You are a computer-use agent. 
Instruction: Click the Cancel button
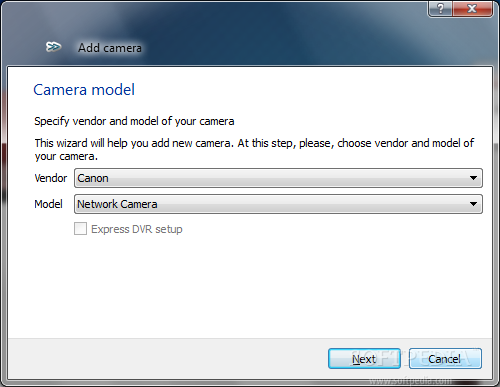[445, 359]
